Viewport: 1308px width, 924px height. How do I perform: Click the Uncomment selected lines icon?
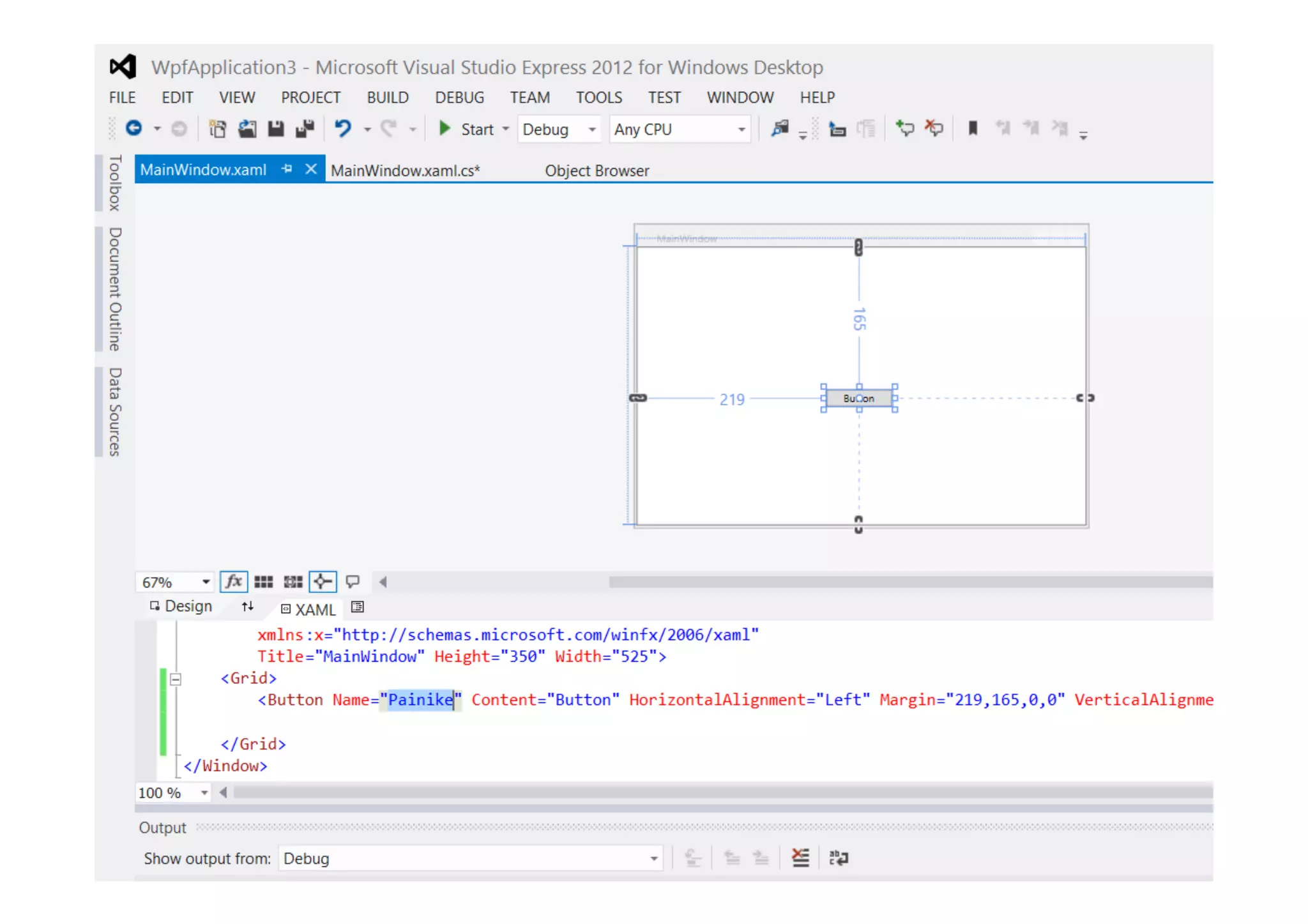[934, 128]
